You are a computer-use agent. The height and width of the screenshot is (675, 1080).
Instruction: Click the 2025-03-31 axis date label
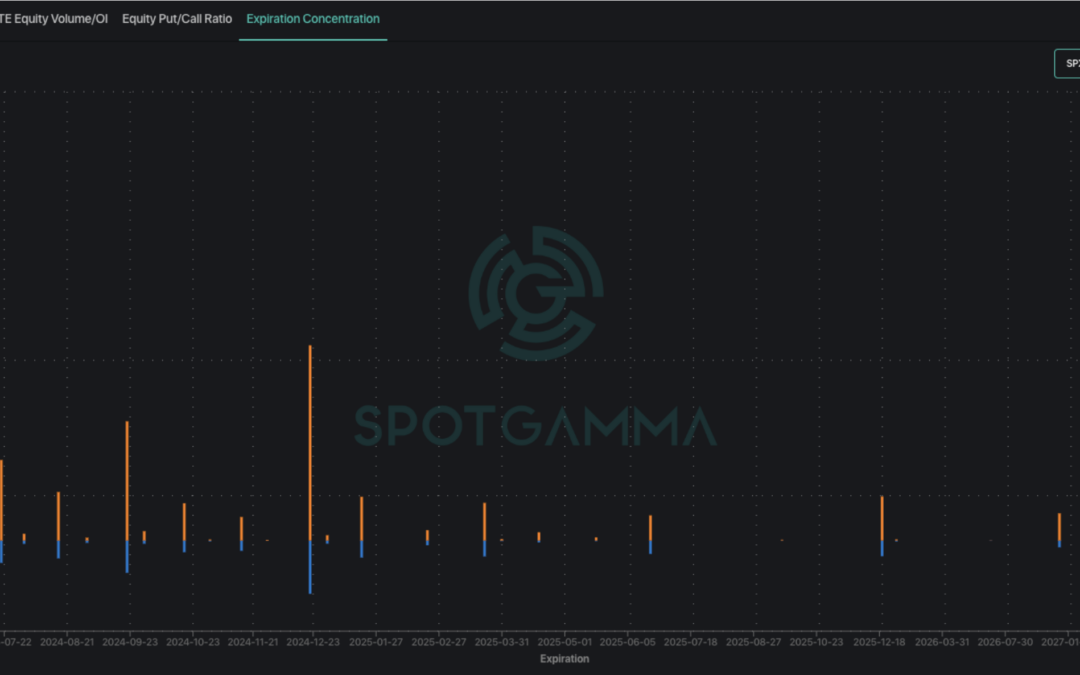502,642
